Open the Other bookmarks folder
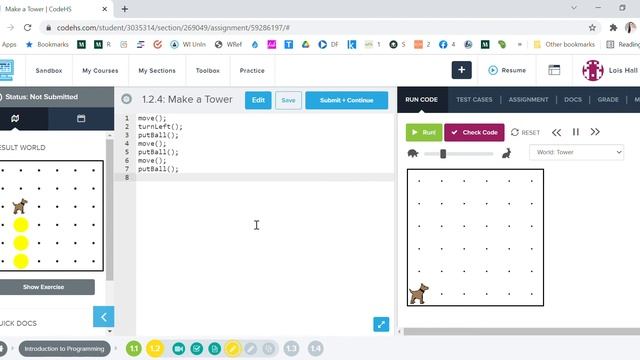Screen dimensions: 640x360 pyautogui.click(x=564, y=44)
